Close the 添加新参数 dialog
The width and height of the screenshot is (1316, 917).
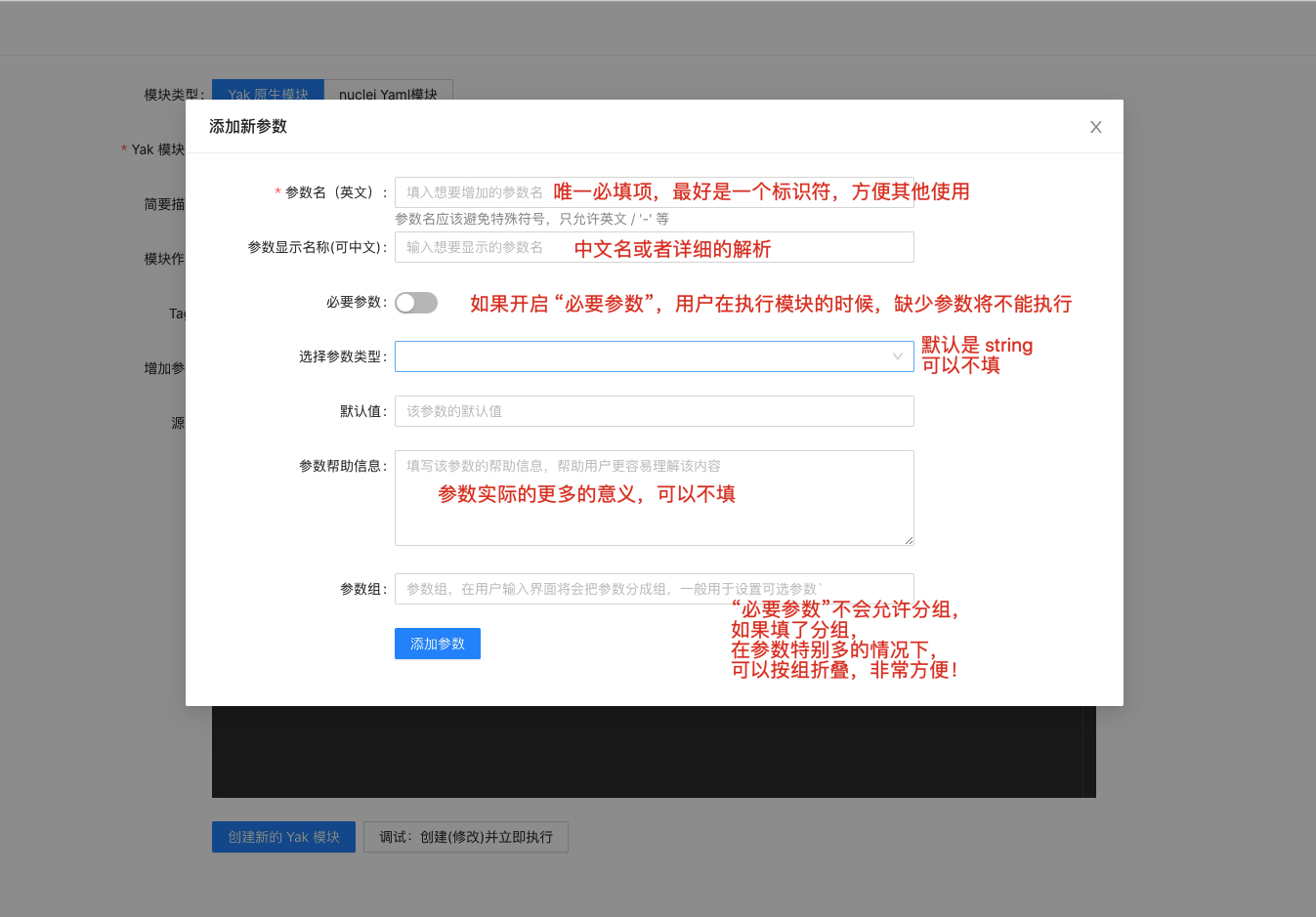[x=1095, y=127]
